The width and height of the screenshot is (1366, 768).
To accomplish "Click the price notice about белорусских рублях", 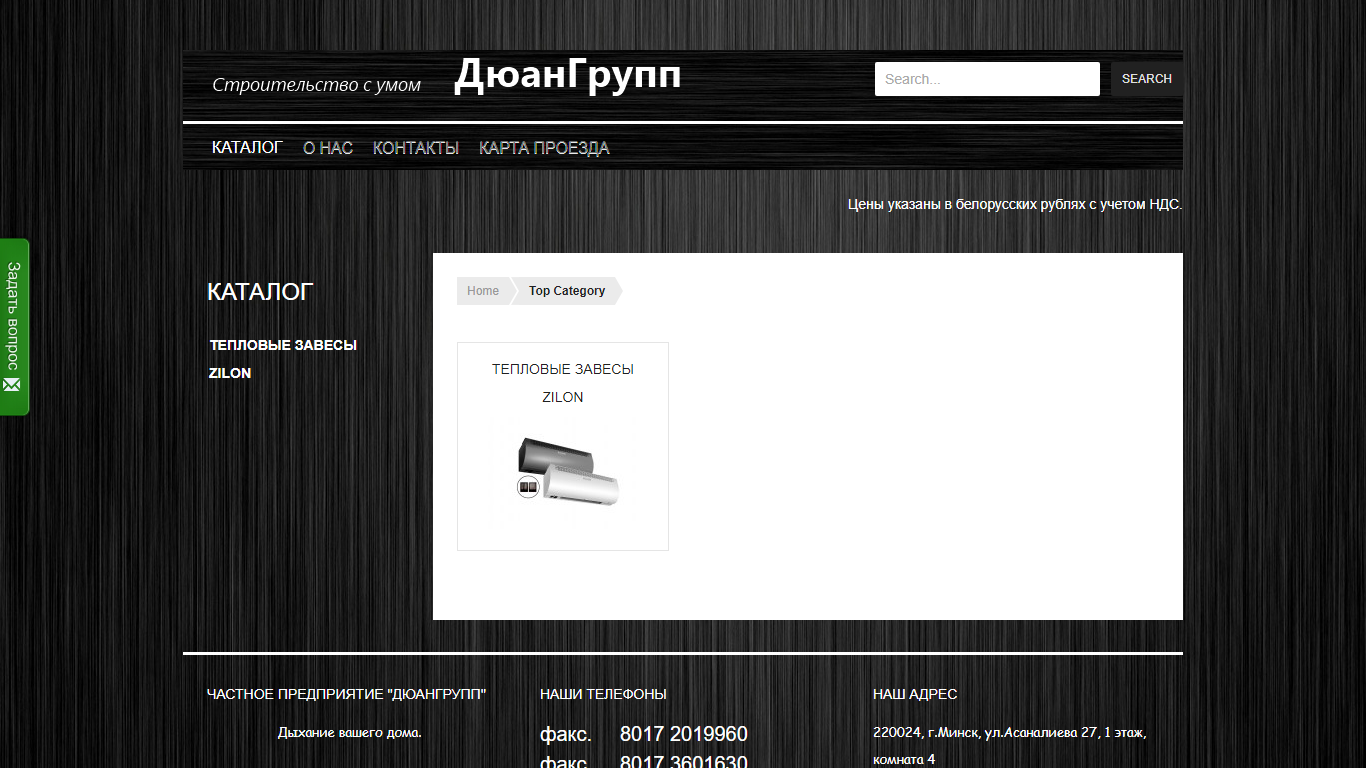I will click(x=1015, y=204).
